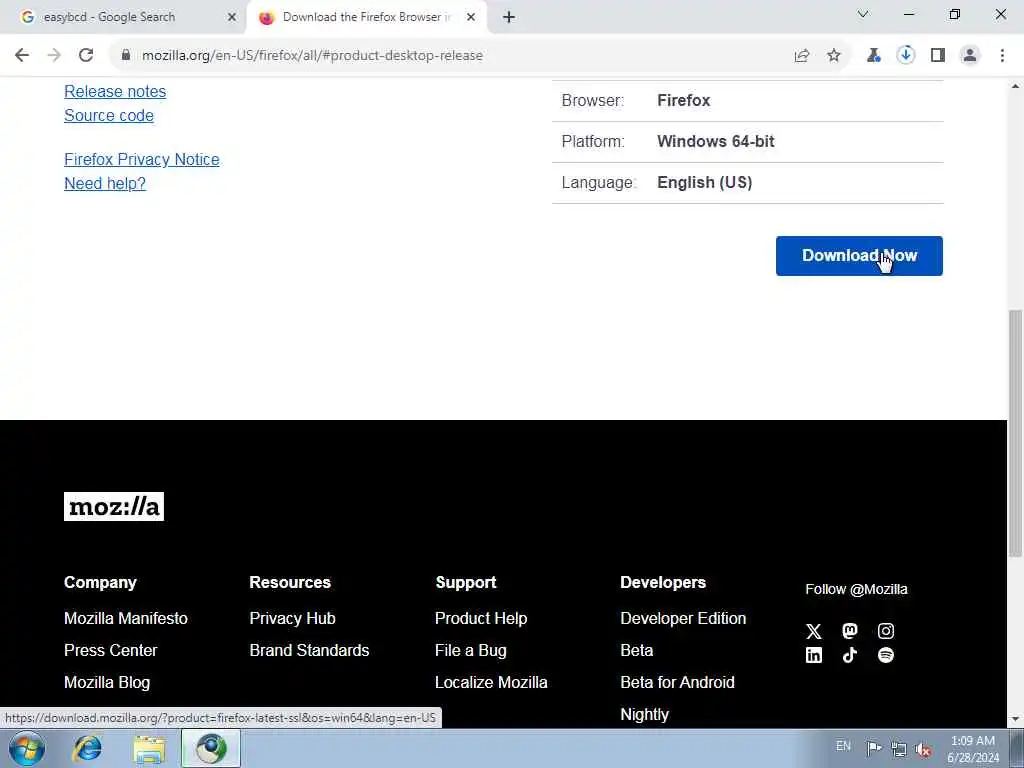Open the Nightly footer link
Viewport: 1024px width, 768px height.
(645, 714)
